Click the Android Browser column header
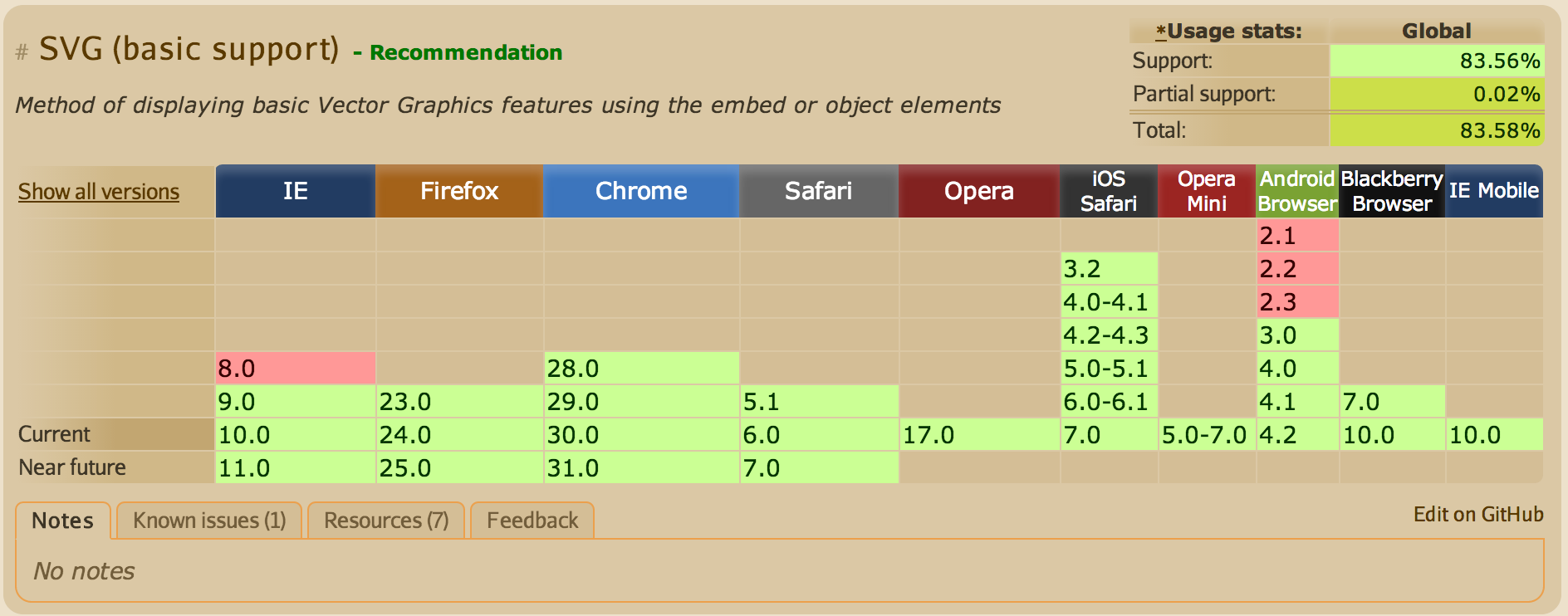The image size is (1568, 616). [1297, 191]
